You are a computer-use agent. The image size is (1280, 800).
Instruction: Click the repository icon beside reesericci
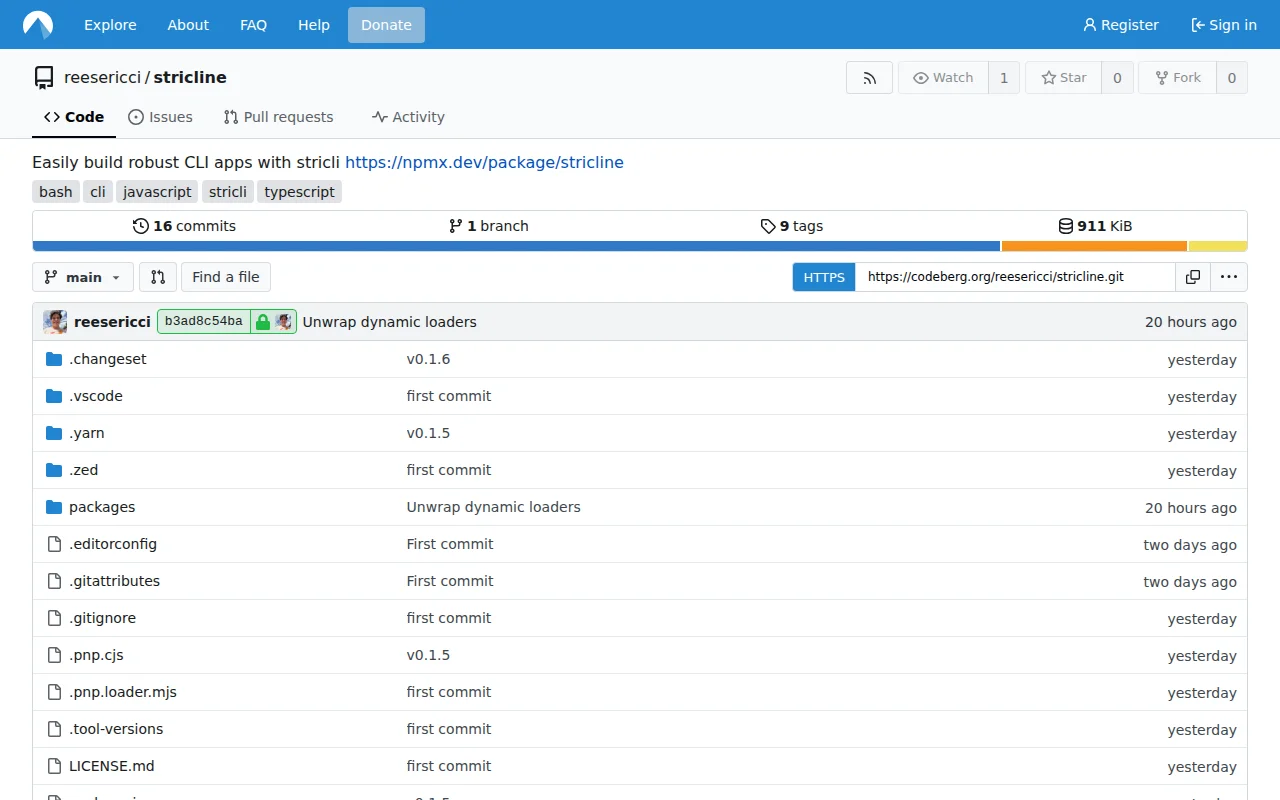[44, 78]
